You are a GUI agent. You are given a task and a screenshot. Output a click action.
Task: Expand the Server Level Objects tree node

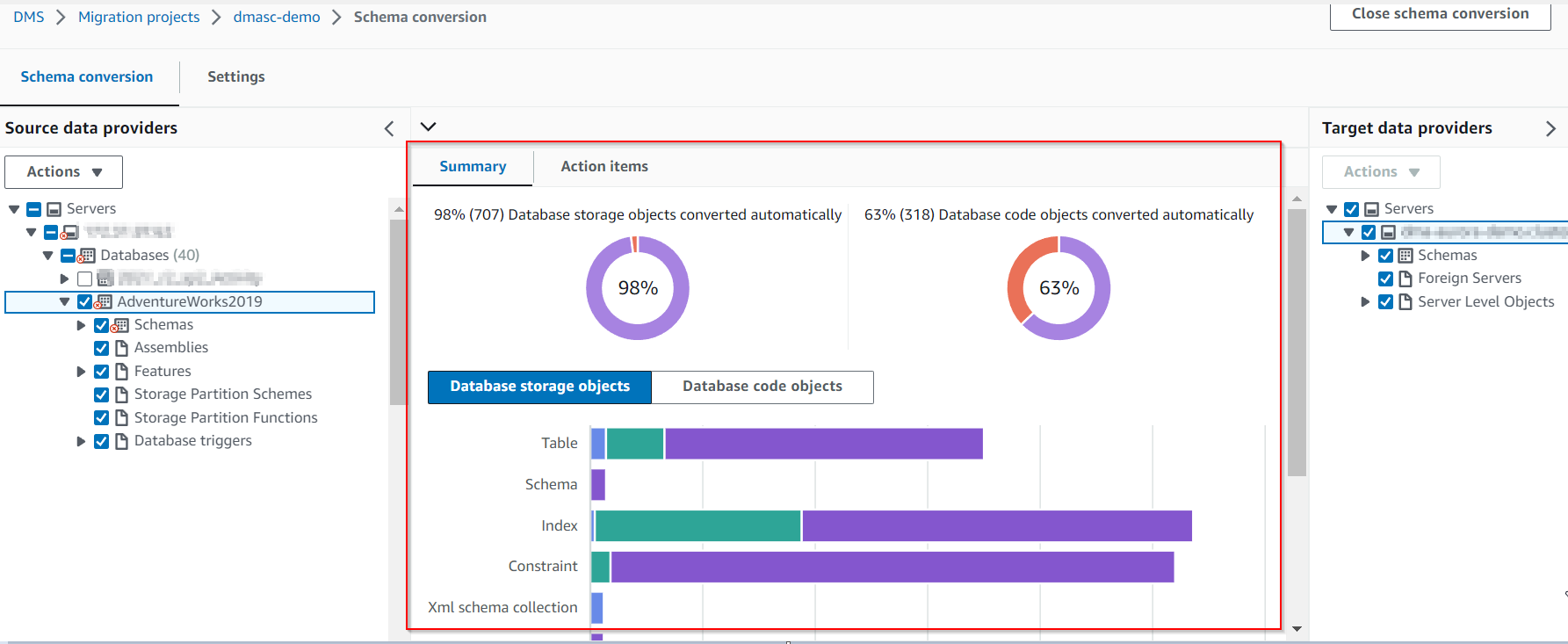pos(1365,302)
